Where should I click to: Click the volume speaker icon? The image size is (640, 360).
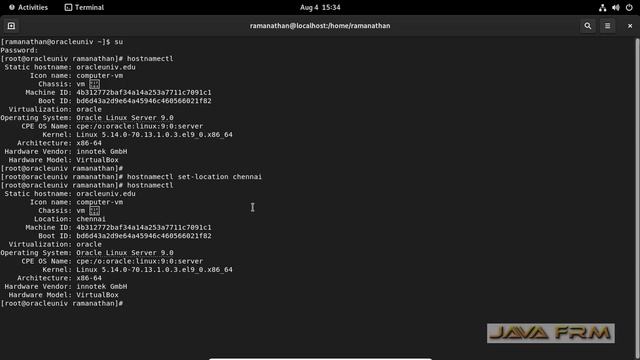coord(616,7)
